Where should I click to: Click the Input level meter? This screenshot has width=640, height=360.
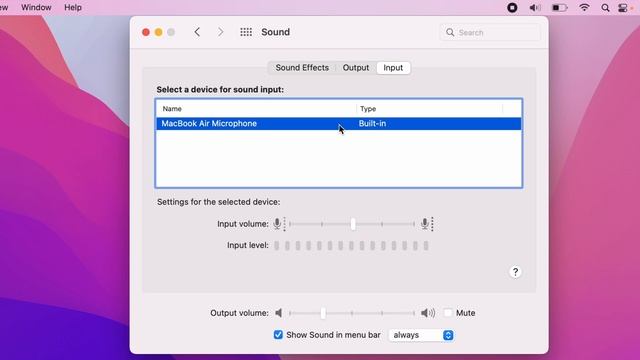pyautogui.click(x=351, y=245)
